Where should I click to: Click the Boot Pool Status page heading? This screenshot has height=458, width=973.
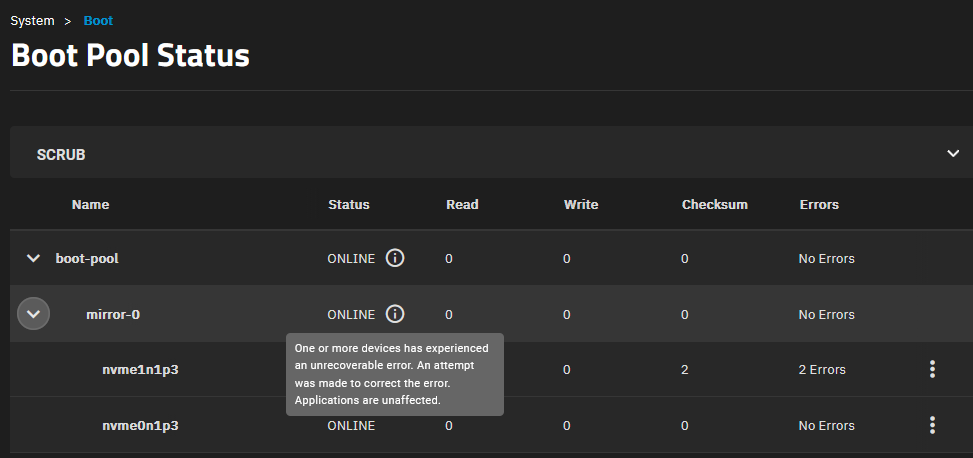click(x=130, y=56)
